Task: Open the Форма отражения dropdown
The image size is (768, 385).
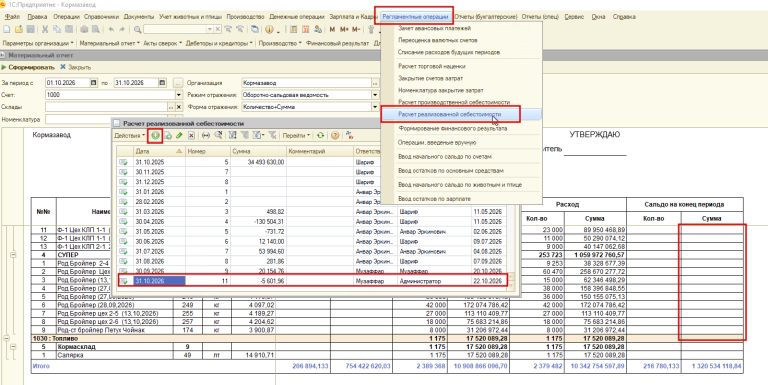Action: (375, 106)
